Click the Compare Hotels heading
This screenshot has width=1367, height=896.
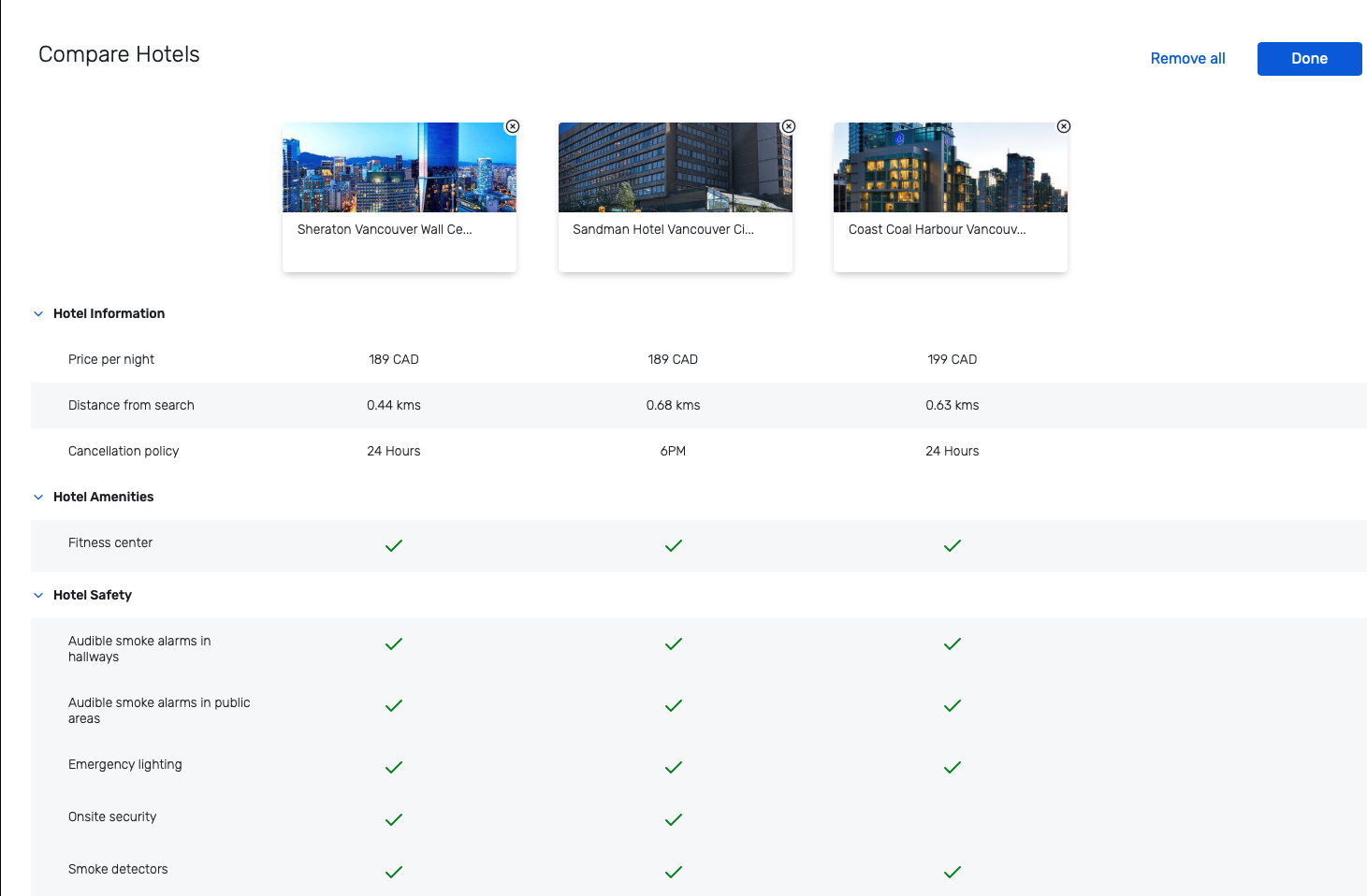pos(118,54)
